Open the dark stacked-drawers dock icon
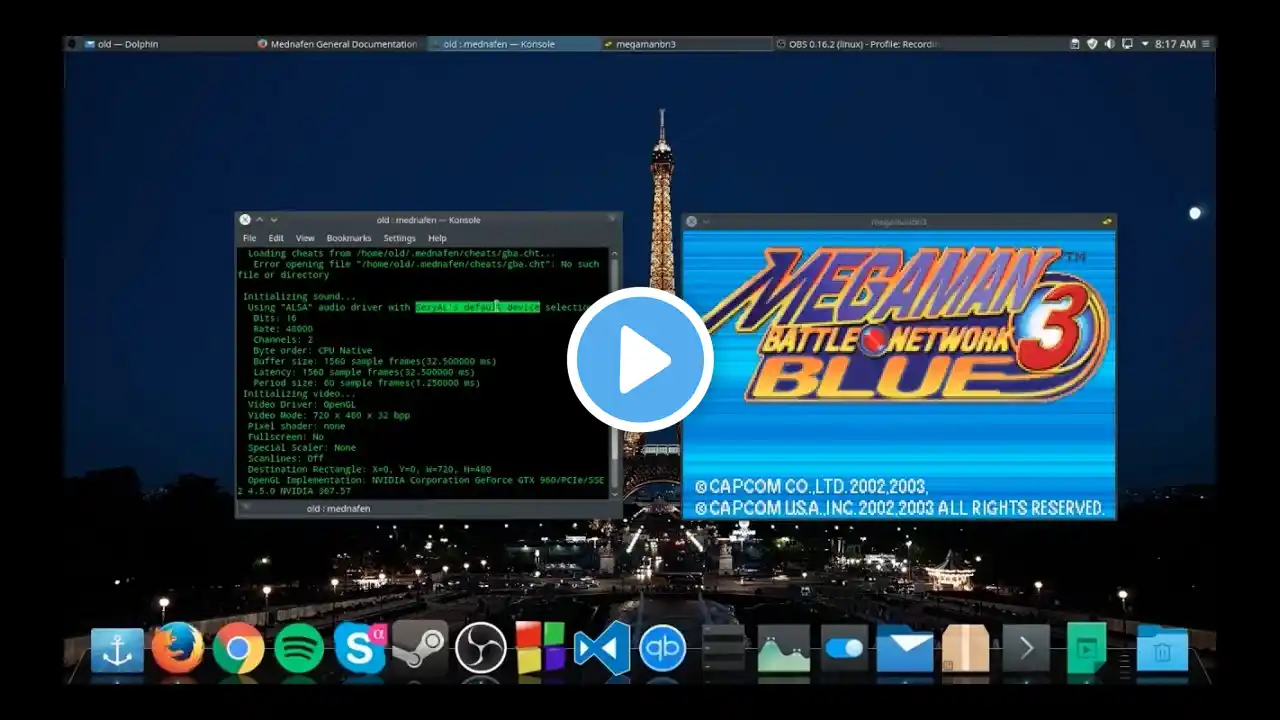 (723, 650)
